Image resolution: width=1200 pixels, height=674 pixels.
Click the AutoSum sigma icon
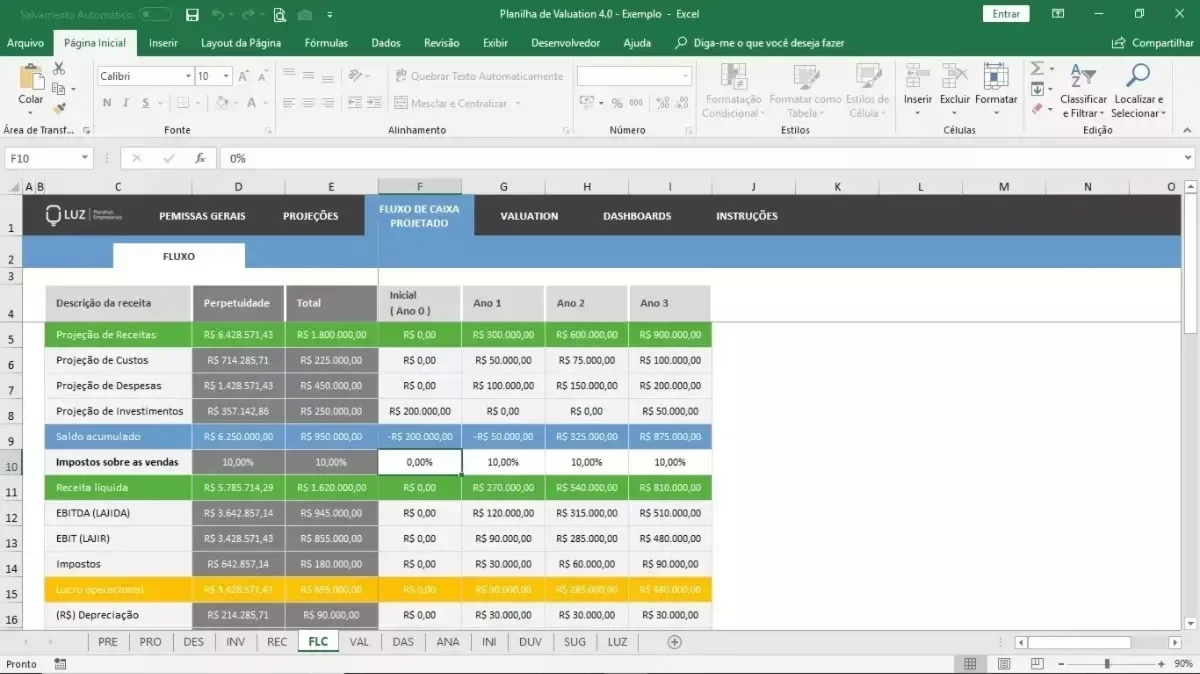[1037, 68]
